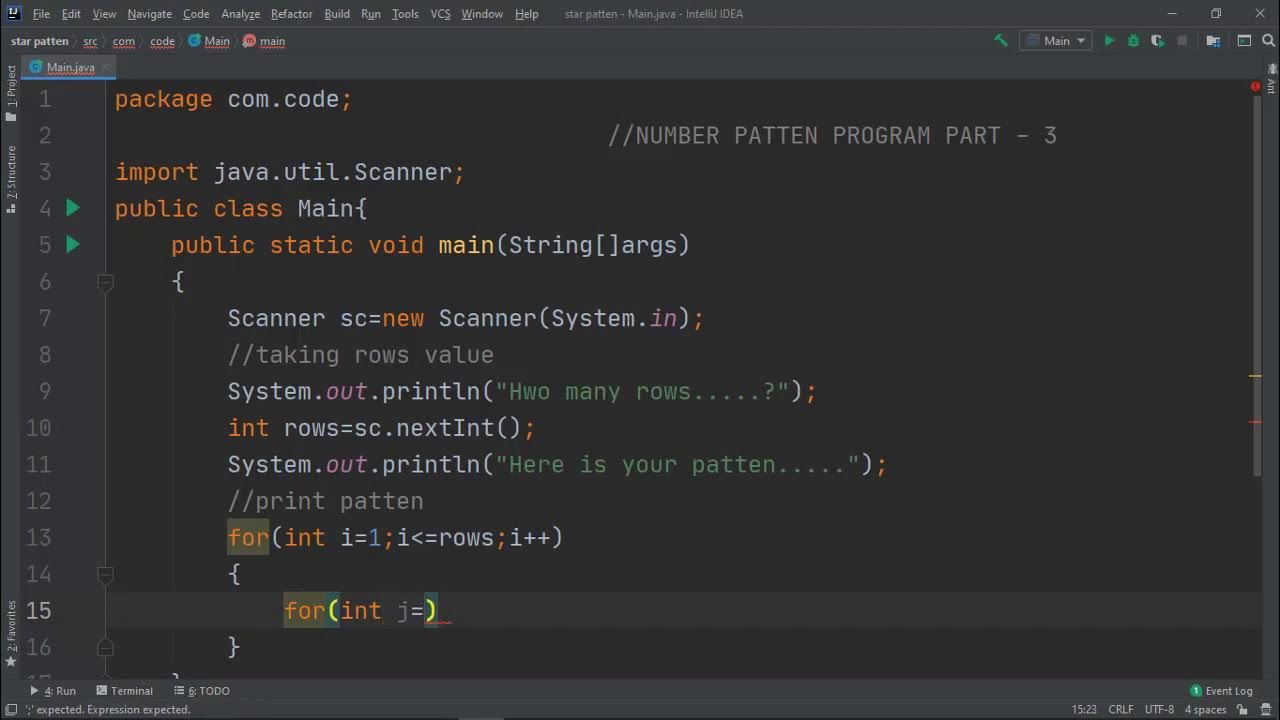
Task: Open the Project Structure dialog
Action: (x=1213, y=41)
